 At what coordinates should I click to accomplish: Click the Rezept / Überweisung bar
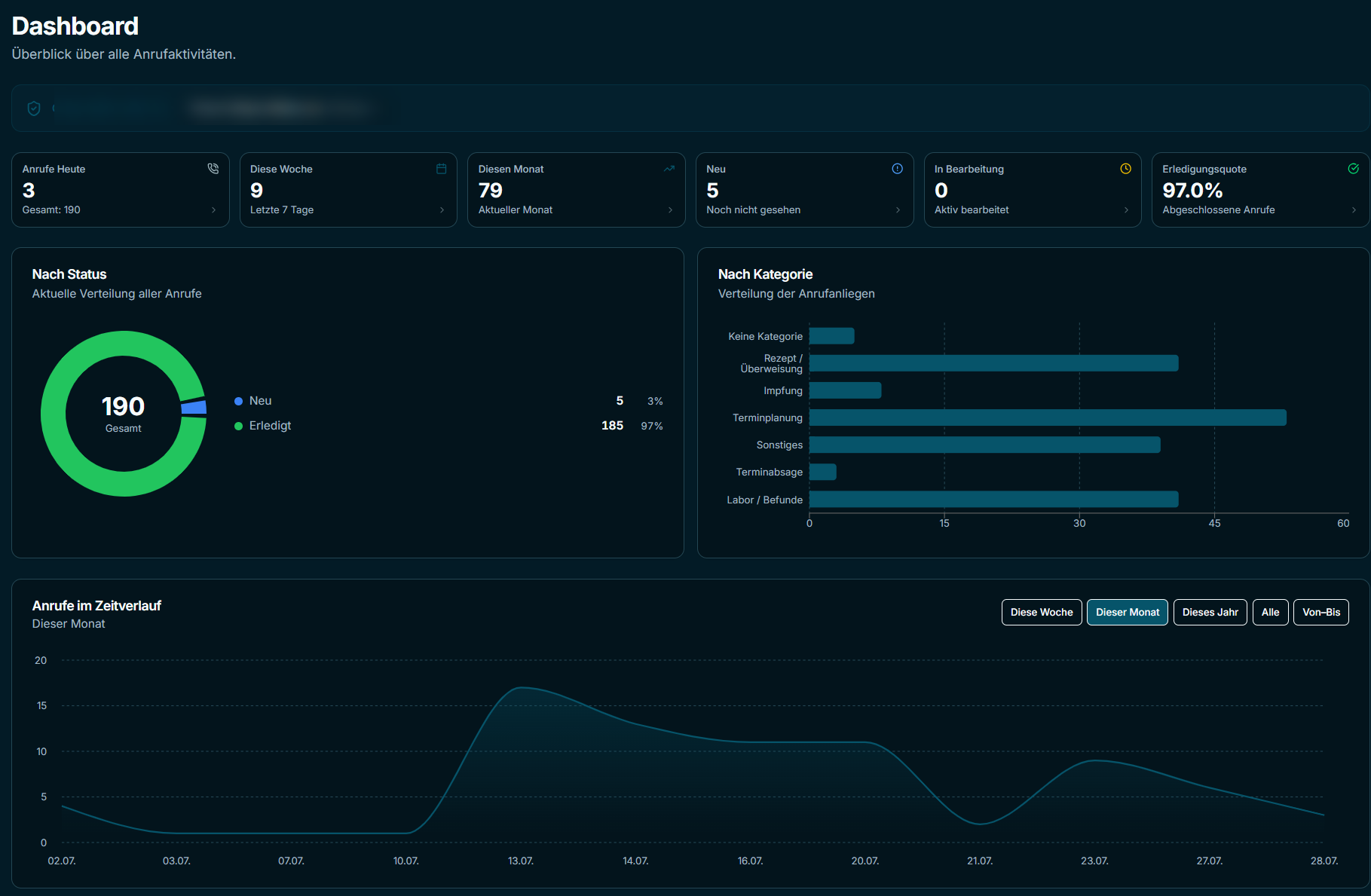(993, 363)
